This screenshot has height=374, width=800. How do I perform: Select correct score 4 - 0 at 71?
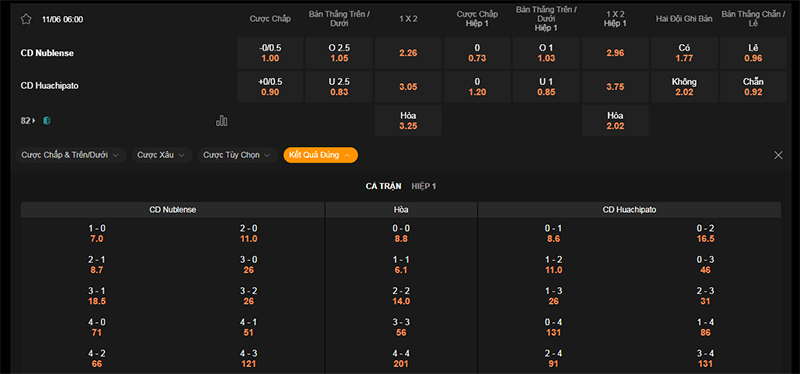point(97,328)
